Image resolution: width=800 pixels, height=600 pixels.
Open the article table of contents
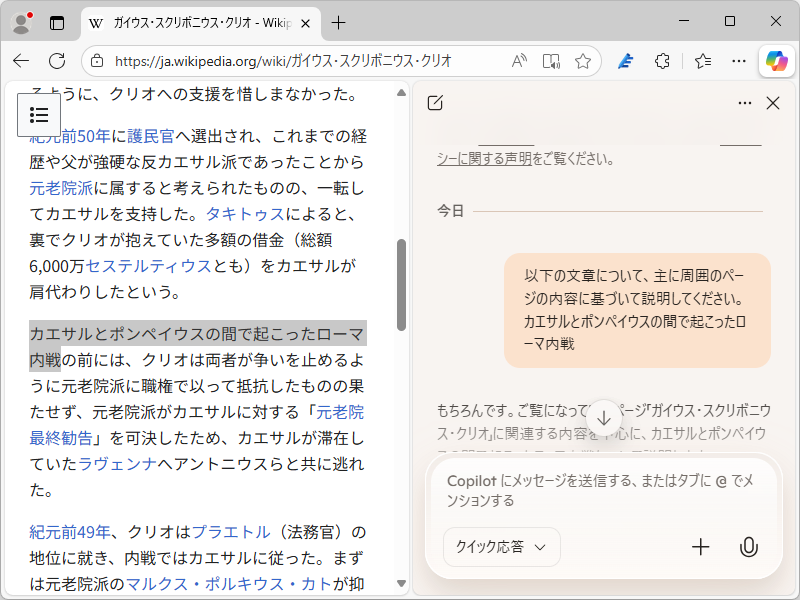tap(39, 115)
